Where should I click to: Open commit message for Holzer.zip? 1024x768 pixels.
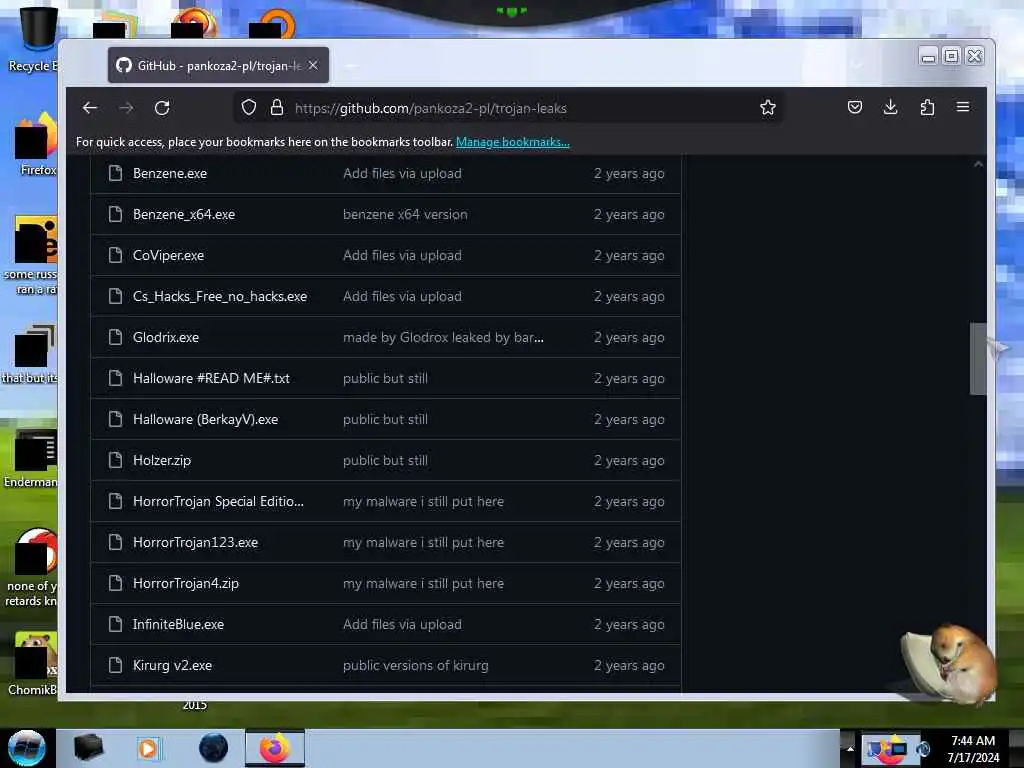pyautogui.click(x=385, y=461)
